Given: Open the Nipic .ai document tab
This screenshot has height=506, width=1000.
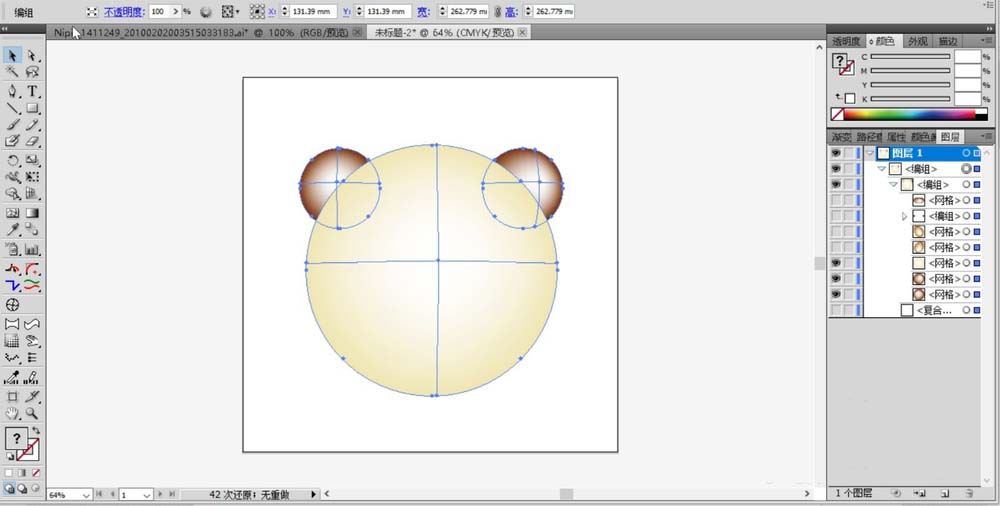Looking at the screenshot, I should (x=206, y=32).
